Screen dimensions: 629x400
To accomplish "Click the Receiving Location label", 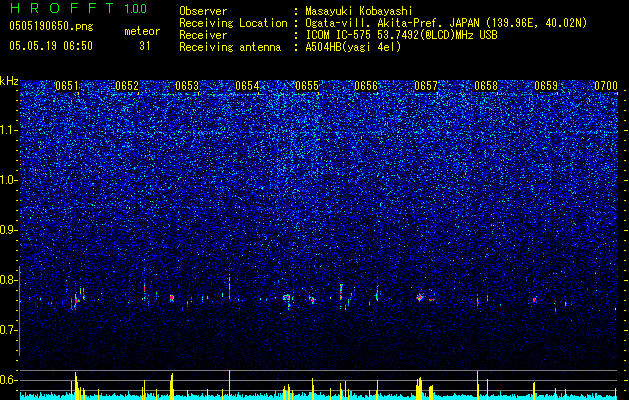I will [233, 23].
